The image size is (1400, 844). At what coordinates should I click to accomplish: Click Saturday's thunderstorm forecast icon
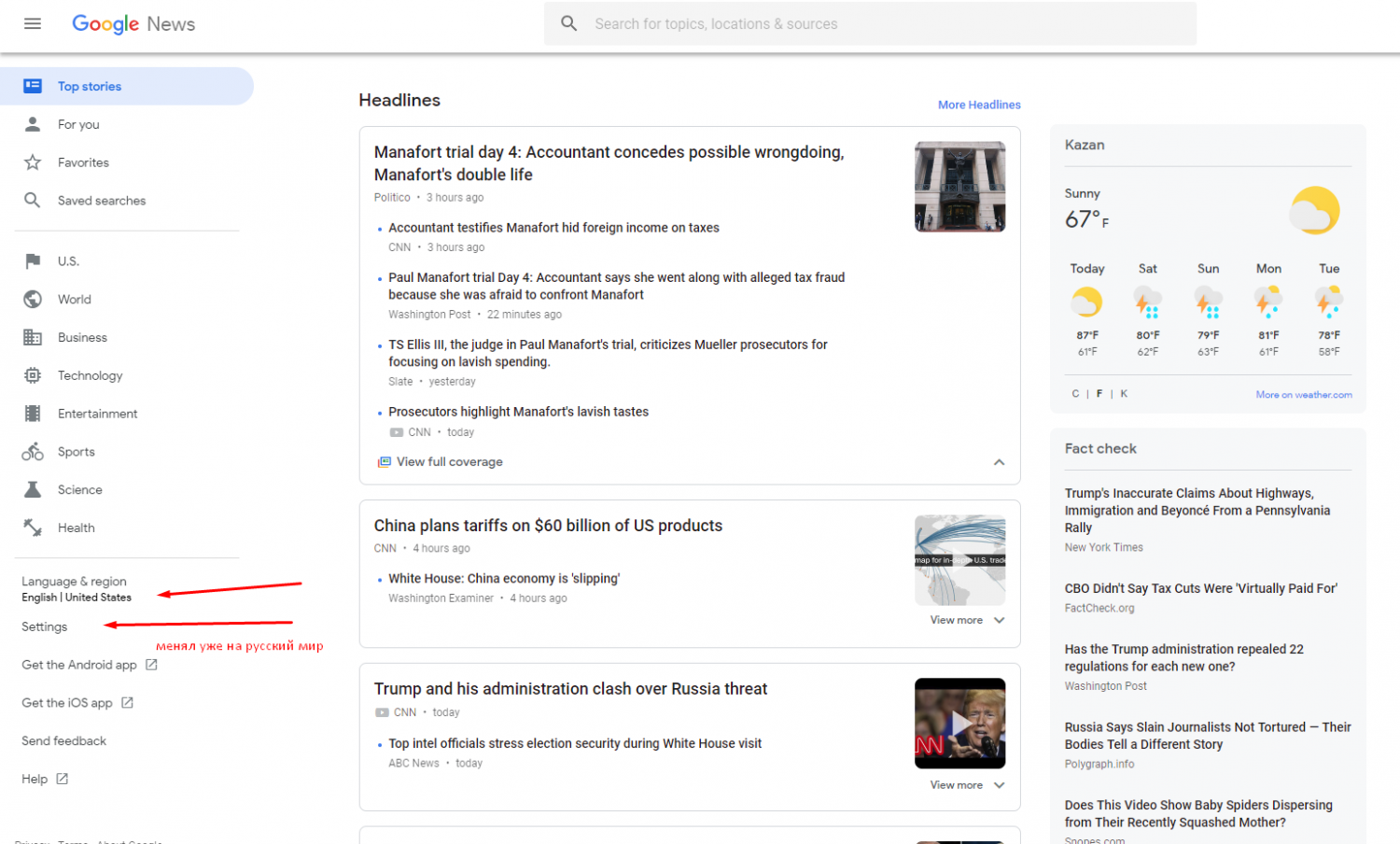(1147, 302)
